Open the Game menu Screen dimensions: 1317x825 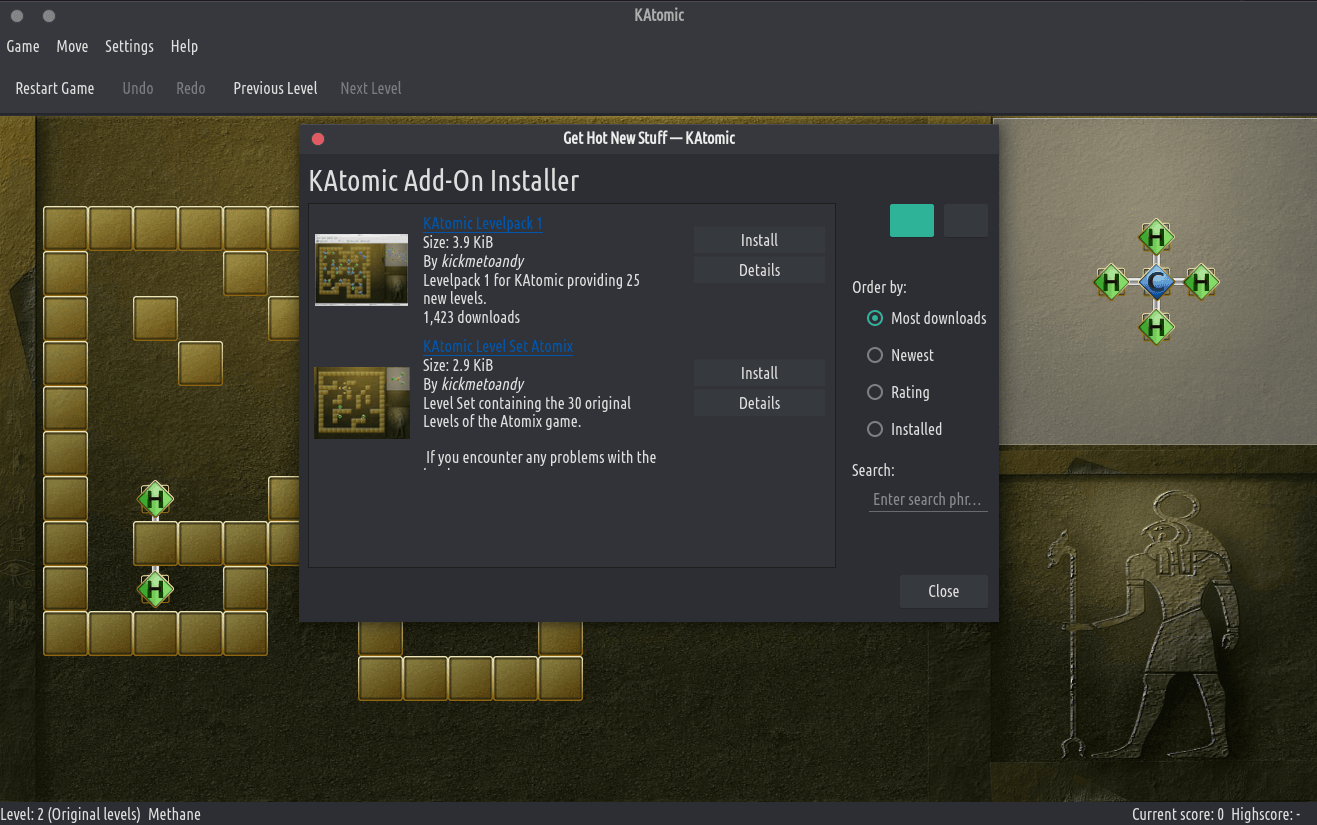tap(23, 46)
